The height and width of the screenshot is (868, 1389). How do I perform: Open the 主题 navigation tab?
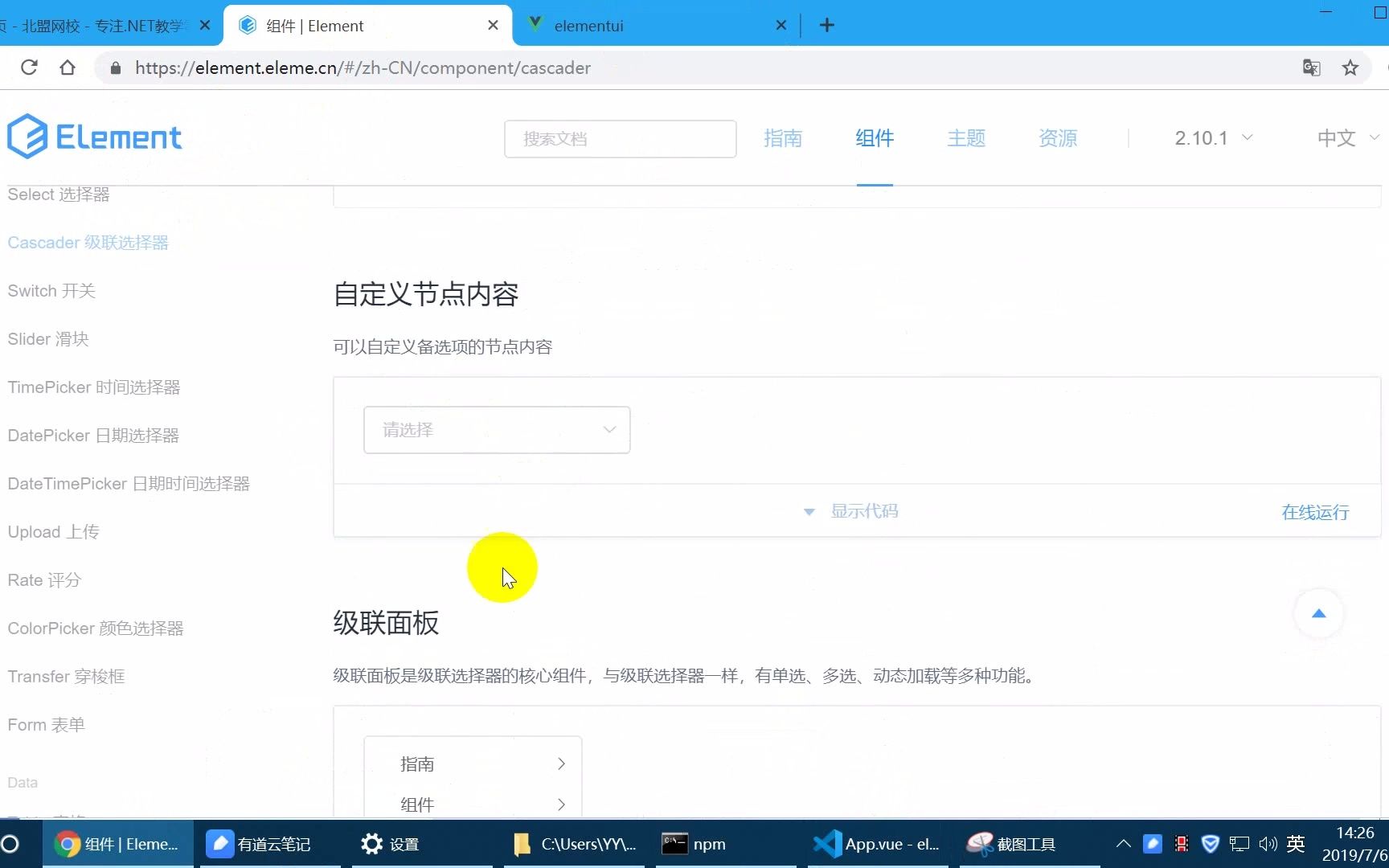coord(966,138)
